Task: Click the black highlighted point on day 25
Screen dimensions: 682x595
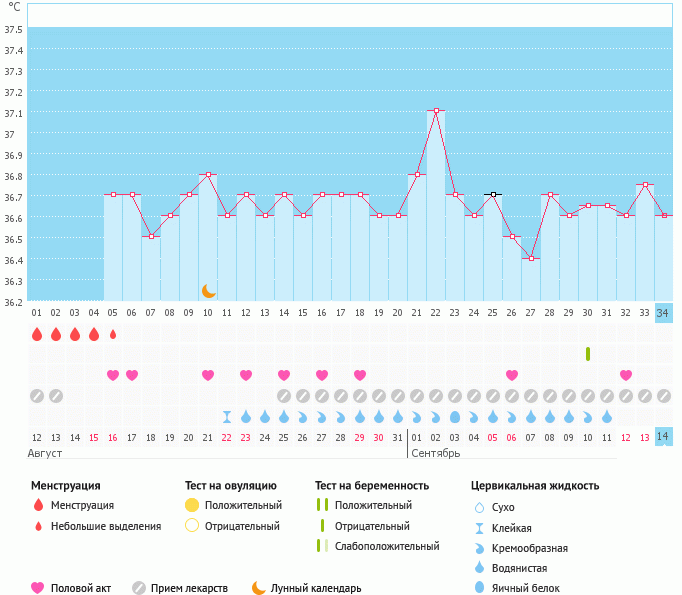Action: pos(493,194)
